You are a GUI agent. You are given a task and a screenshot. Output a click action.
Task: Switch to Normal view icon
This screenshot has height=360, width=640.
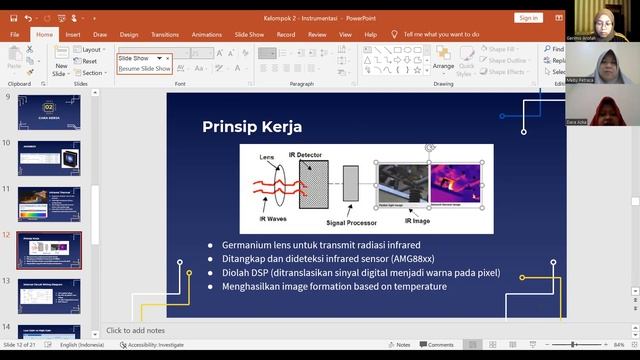[x=473, y=345]
